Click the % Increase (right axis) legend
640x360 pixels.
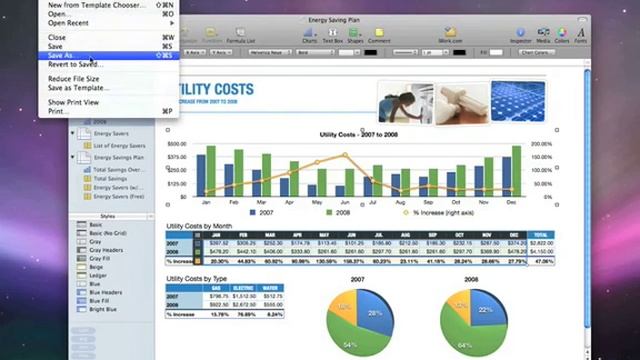tap(438, 212)
